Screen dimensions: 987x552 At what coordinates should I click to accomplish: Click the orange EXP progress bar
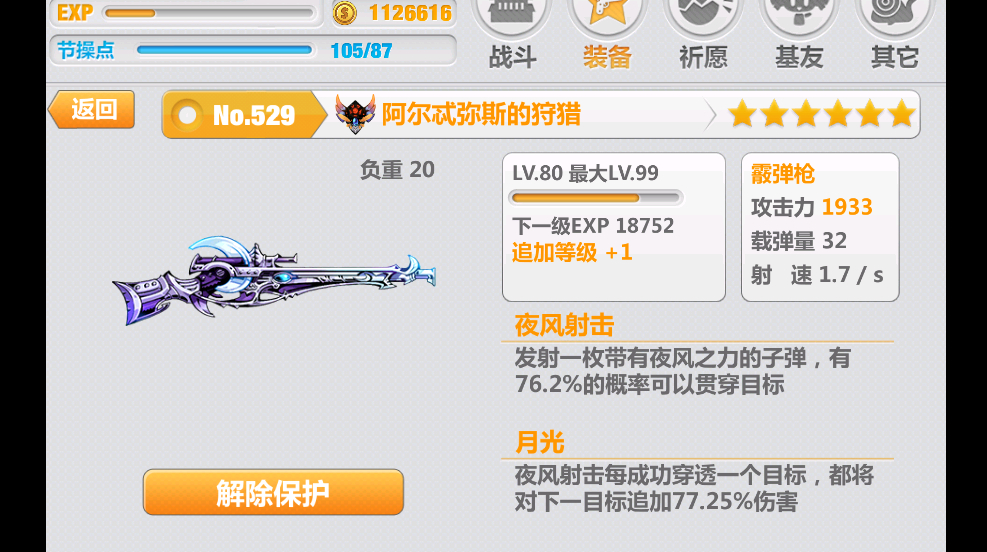point(210,13)
